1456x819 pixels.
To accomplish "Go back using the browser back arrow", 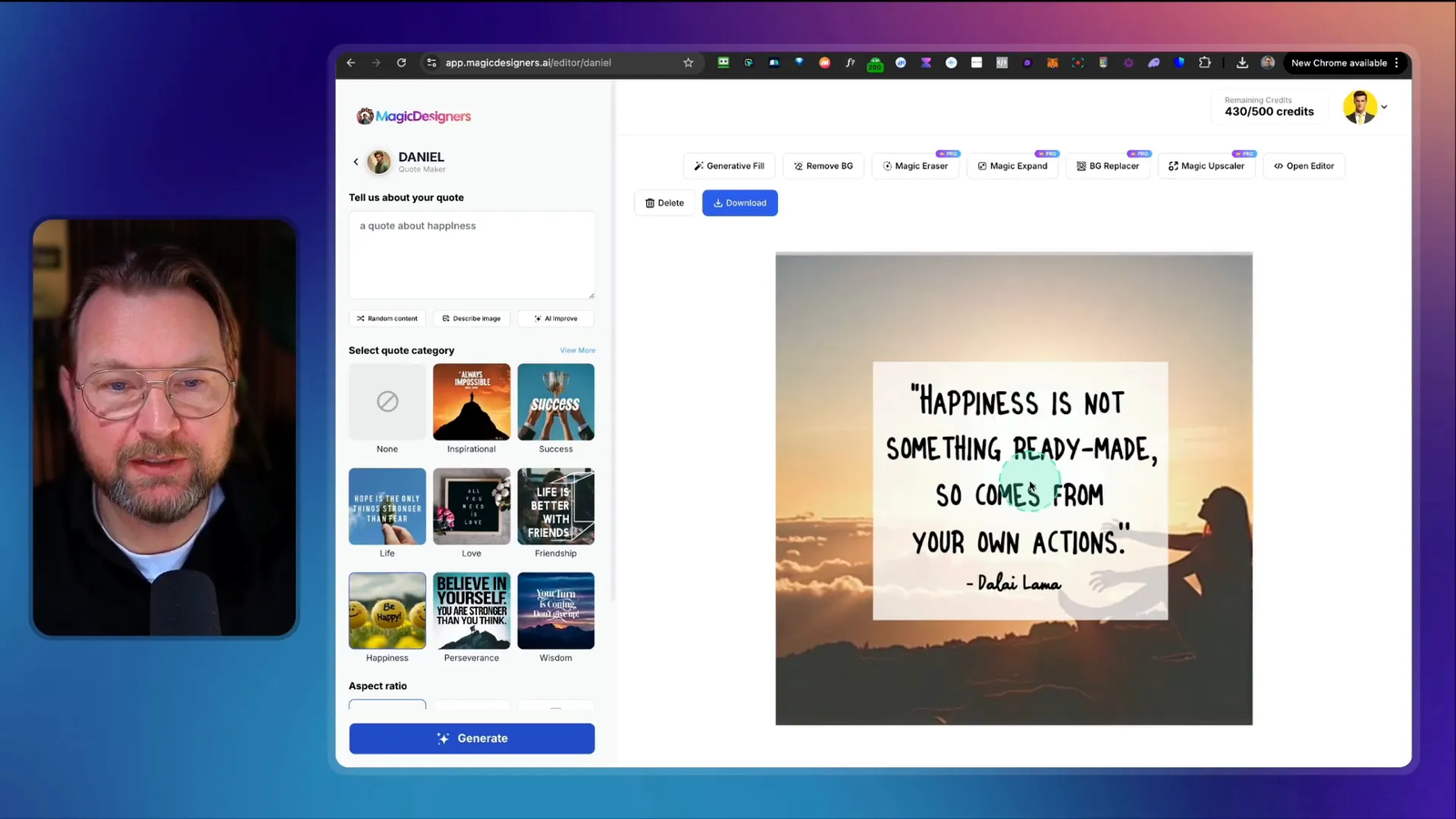I will point(351,63).
